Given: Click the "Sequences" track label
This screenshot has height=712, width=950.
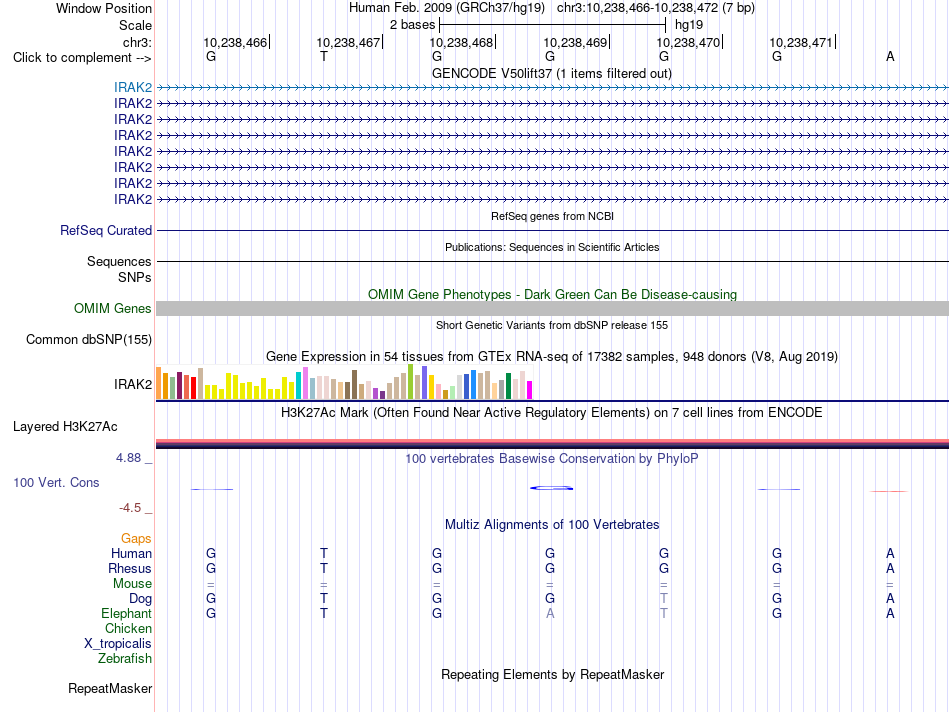Looking at the screenshot, I should (119, 261).
